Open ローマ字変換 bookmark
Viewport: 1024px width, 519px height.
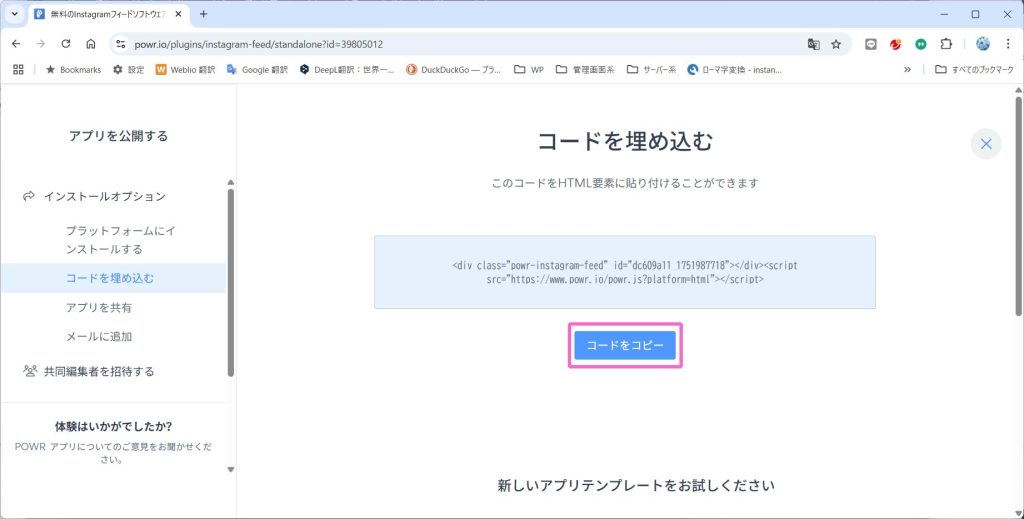735,69
